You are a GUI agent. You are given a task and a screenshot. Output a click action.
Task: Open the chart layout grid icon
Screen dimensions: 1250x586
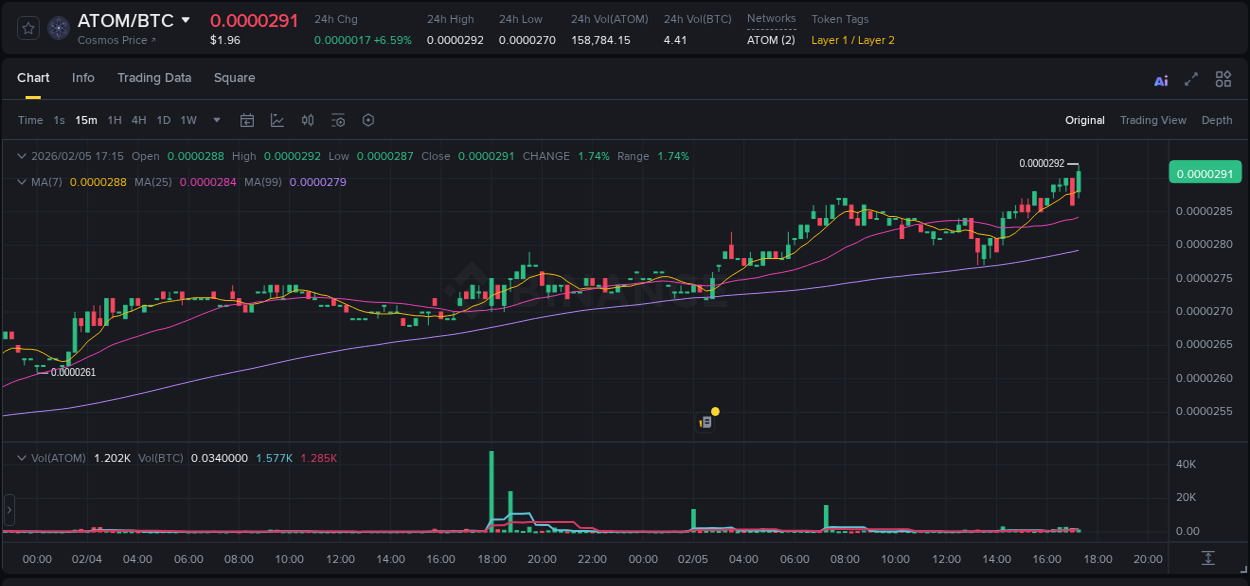coord(1223,79)
